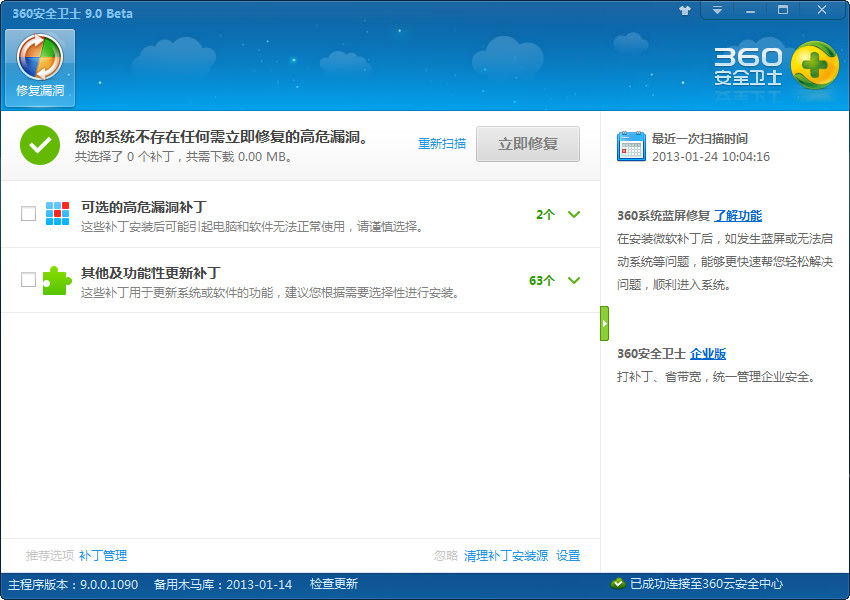Image resolution: width=850 pixels, height=600 pixels.
Task: Click the 重新扫描 rescan link
Action: pos(442,144)
